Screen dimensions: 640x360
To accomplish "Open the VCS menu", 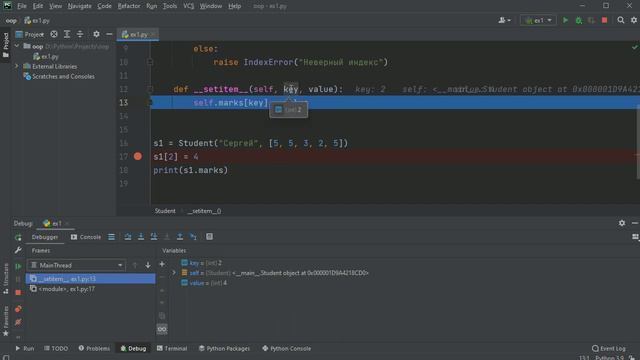I will (x=189, y=6).
